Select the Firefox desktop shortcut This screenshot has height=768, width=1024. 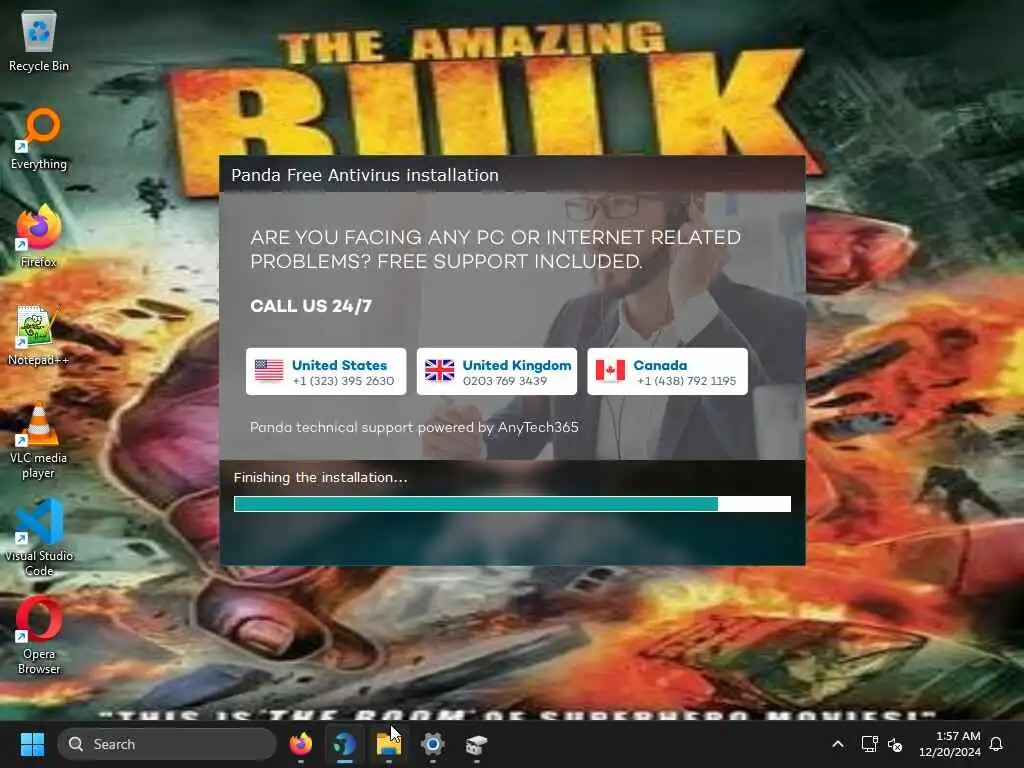tap(39, 236)
